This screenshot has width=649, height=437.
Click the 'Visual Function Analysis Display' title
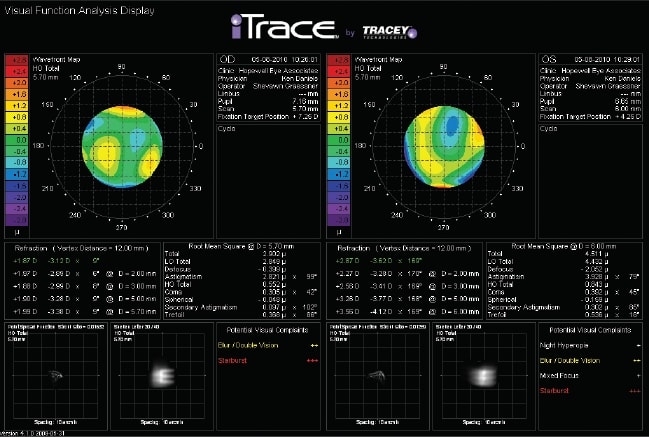(x=79, y=10)
